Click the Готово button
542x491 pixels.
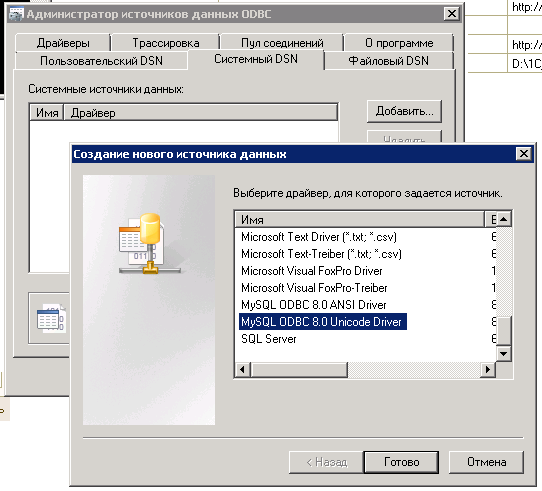[401, 462]
